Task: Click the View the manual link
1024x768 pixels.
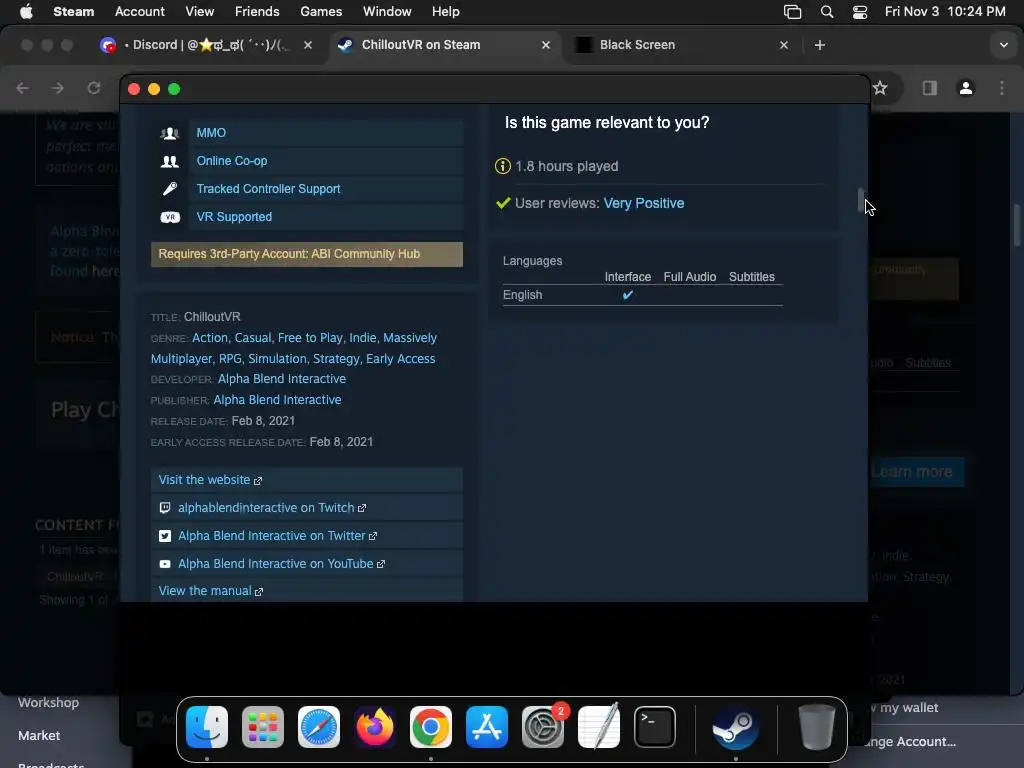Action: tap(210, 591)
